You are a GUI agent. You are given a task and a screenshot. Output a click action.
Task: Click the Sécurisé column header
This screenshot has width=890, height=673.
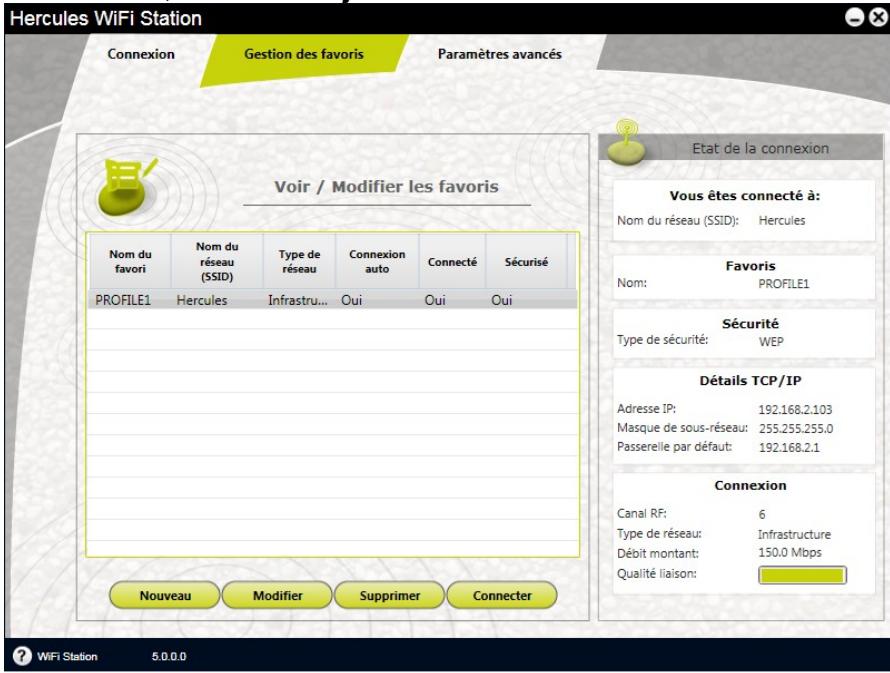526,262
